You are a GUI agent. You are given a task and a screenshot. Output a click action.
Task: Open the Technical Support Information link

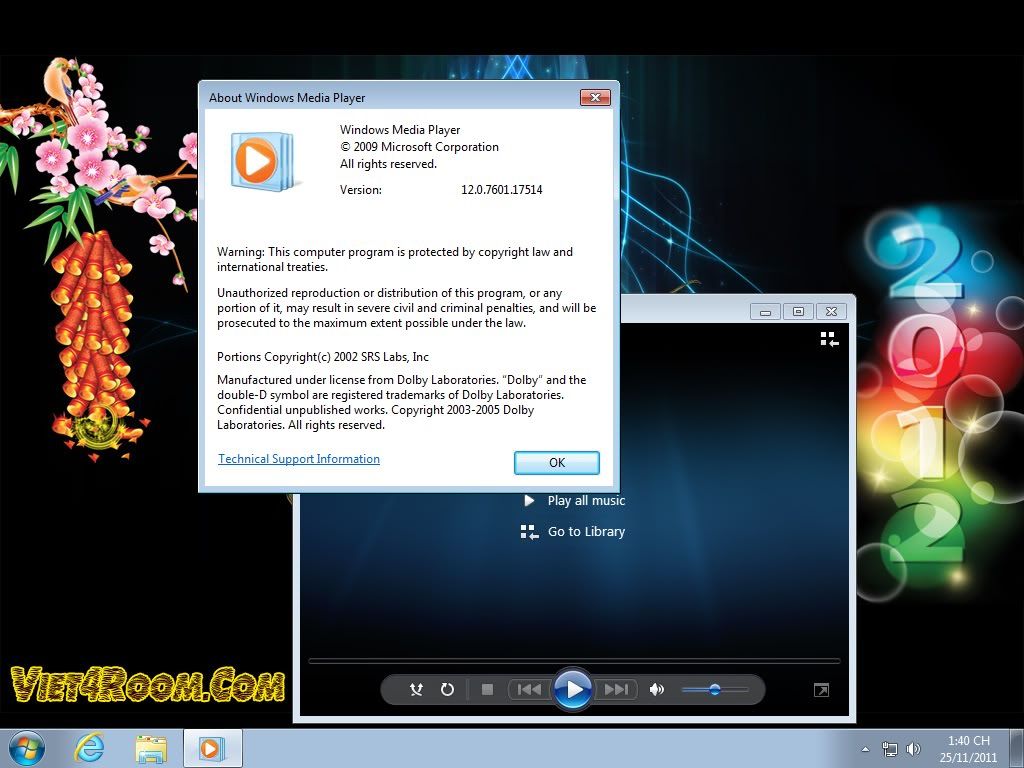coord(299,459)
